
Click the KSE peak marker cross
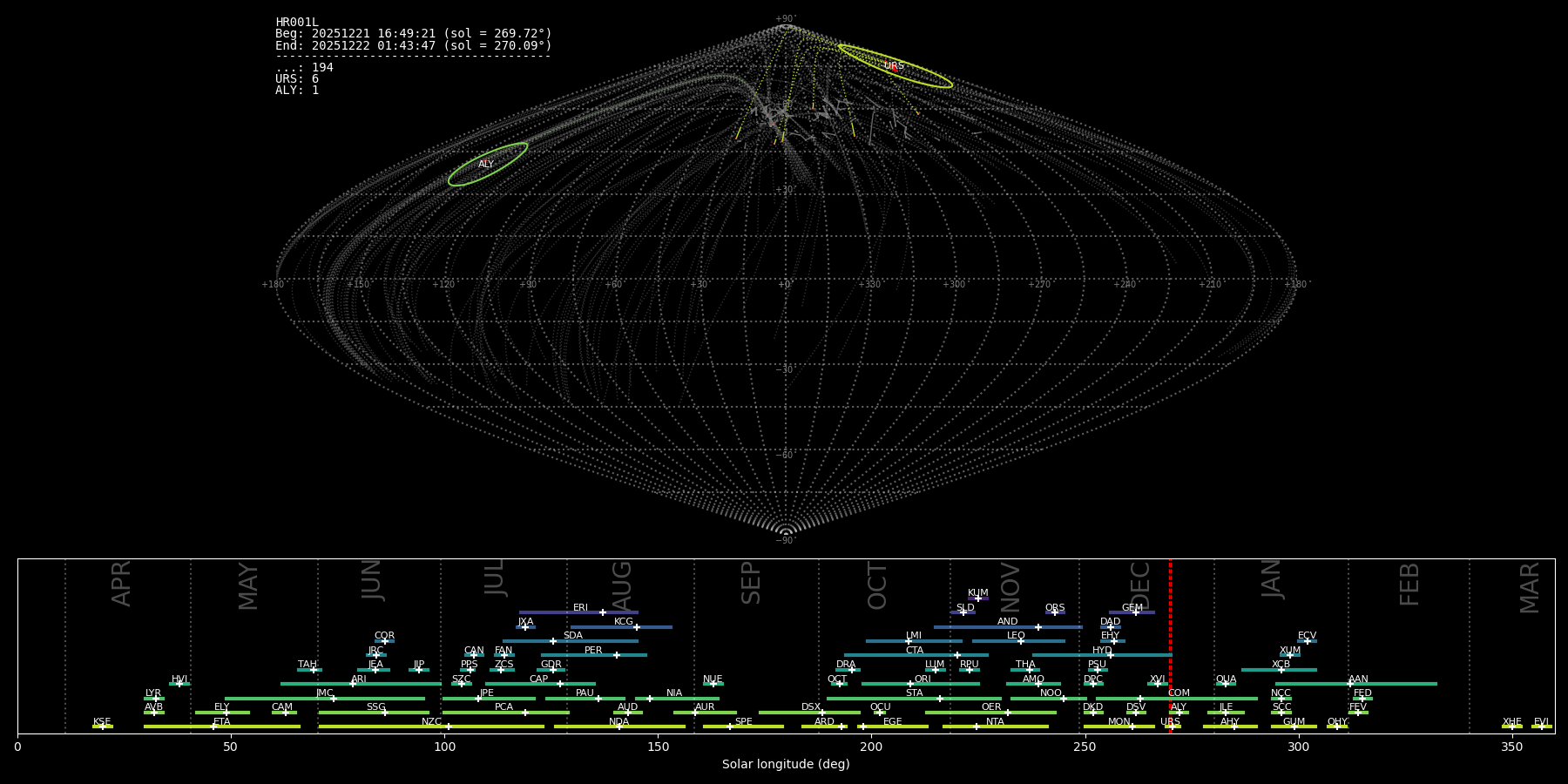click(x=102, y=727)
